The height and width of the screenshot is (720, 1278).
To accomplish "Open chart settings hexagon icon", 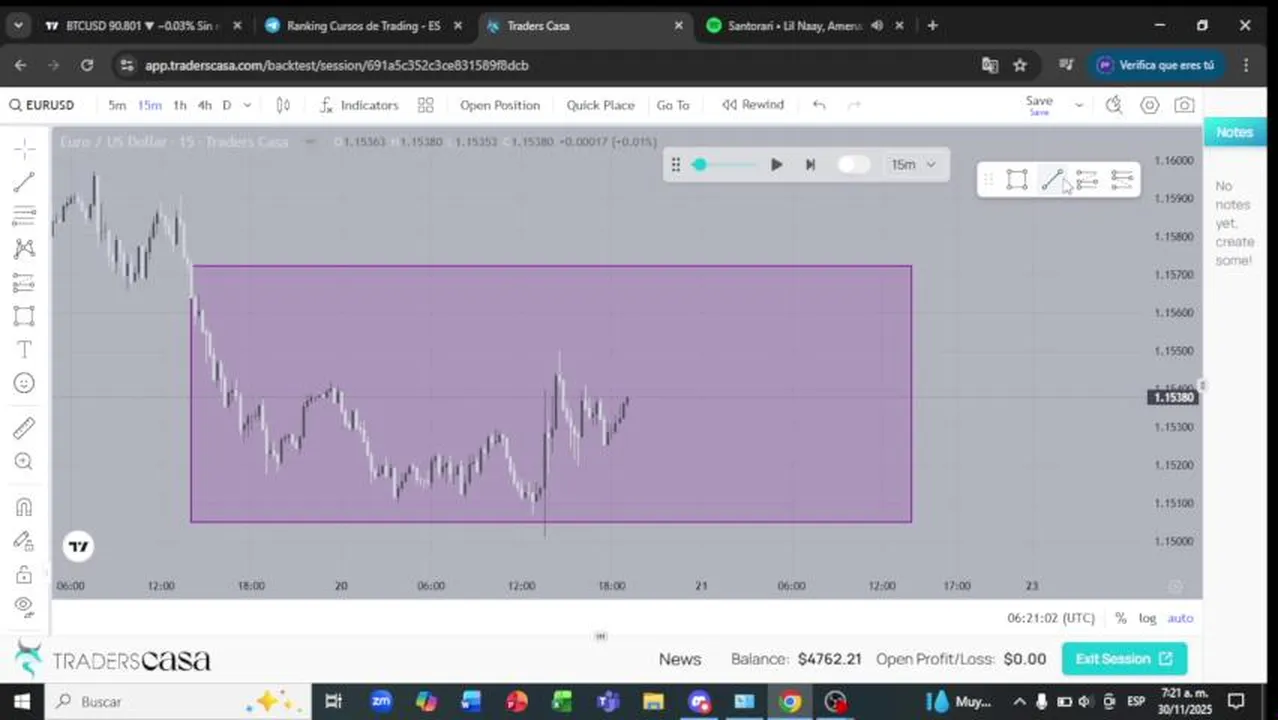I will tap(1150, 105).
